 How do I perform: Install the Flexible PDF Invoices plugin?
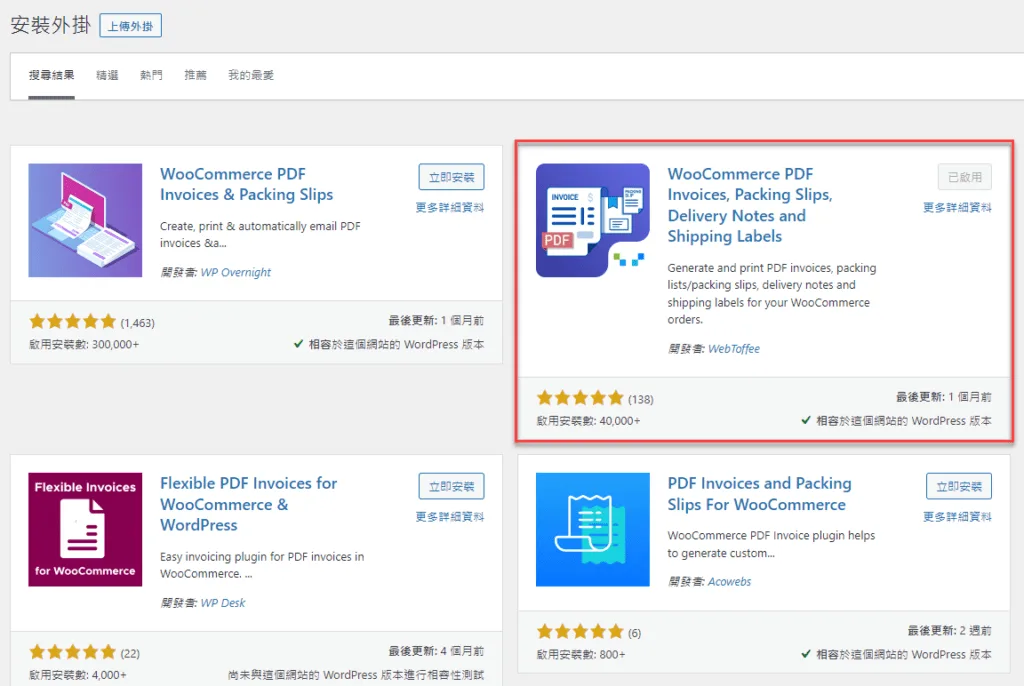coord(451,486)
